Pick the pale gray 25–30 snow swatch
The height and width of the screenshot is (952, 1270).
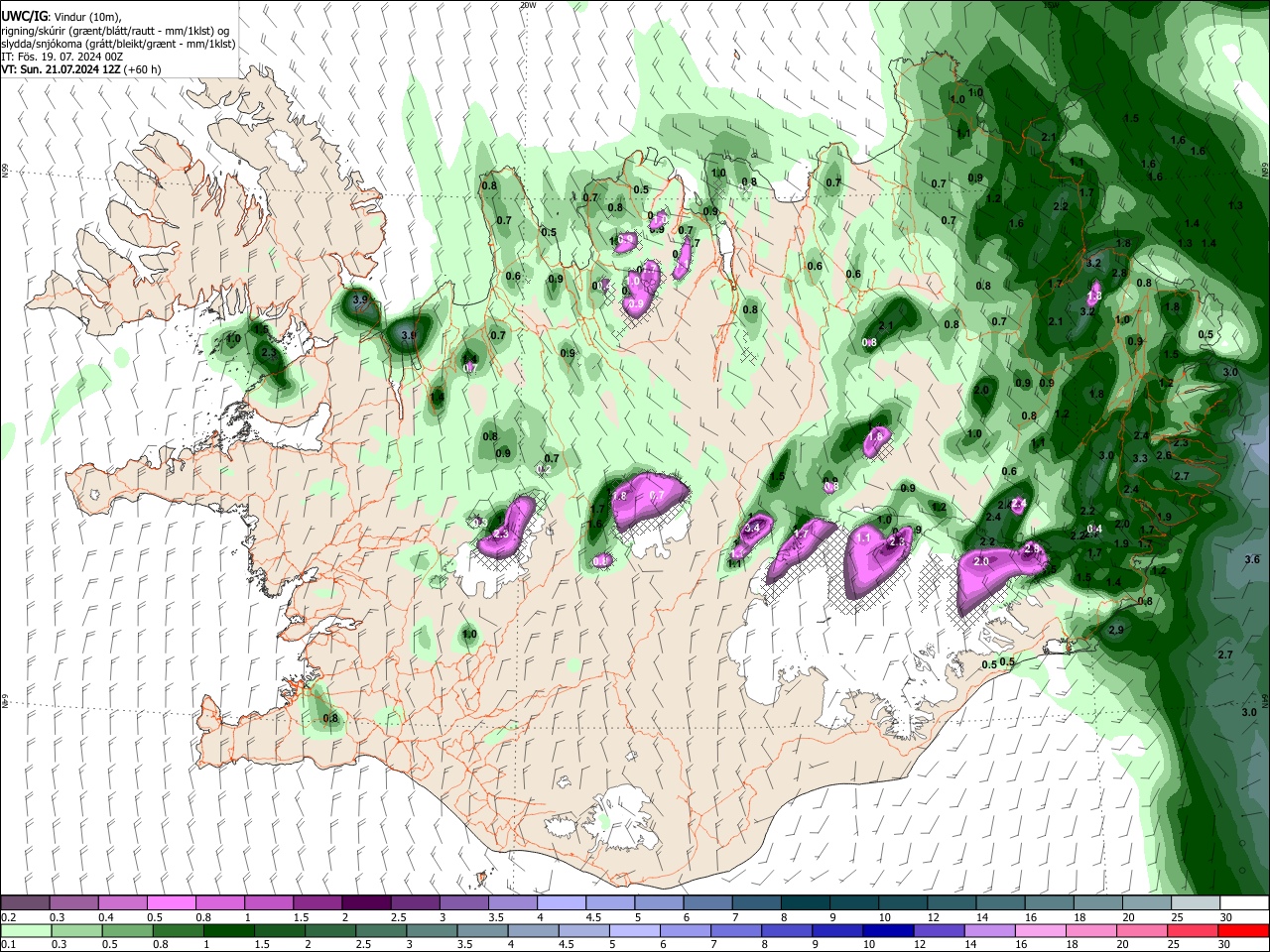click(x=1195, y=903)
